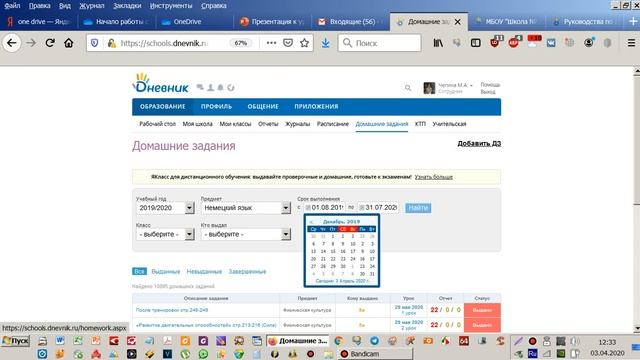
Task: Open the user name dropdown in header
Action: (456, 85)
